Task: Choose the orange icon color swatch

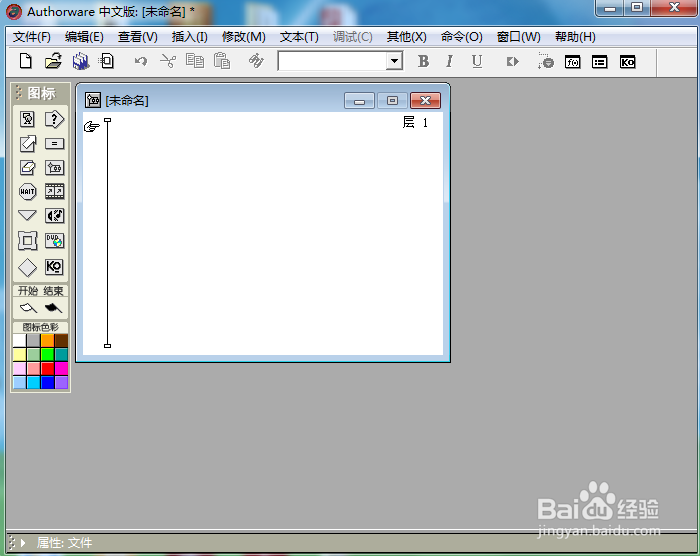Action: click(x=47, y=340)
